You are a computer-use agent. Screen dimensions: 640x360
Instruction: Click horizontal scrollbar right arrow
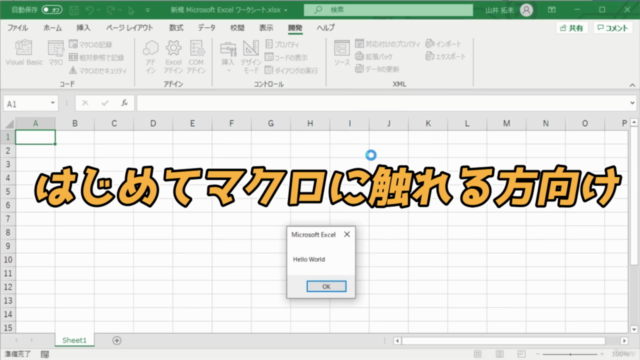tap(624, 341)
